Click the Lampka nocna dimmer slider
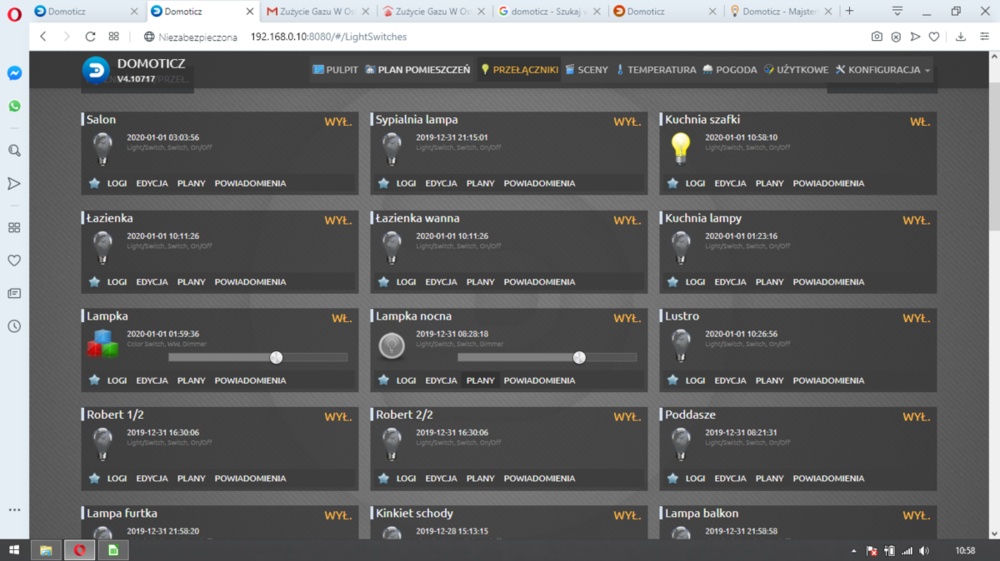Screen dimensions: 1000x561 coord(546,357)
